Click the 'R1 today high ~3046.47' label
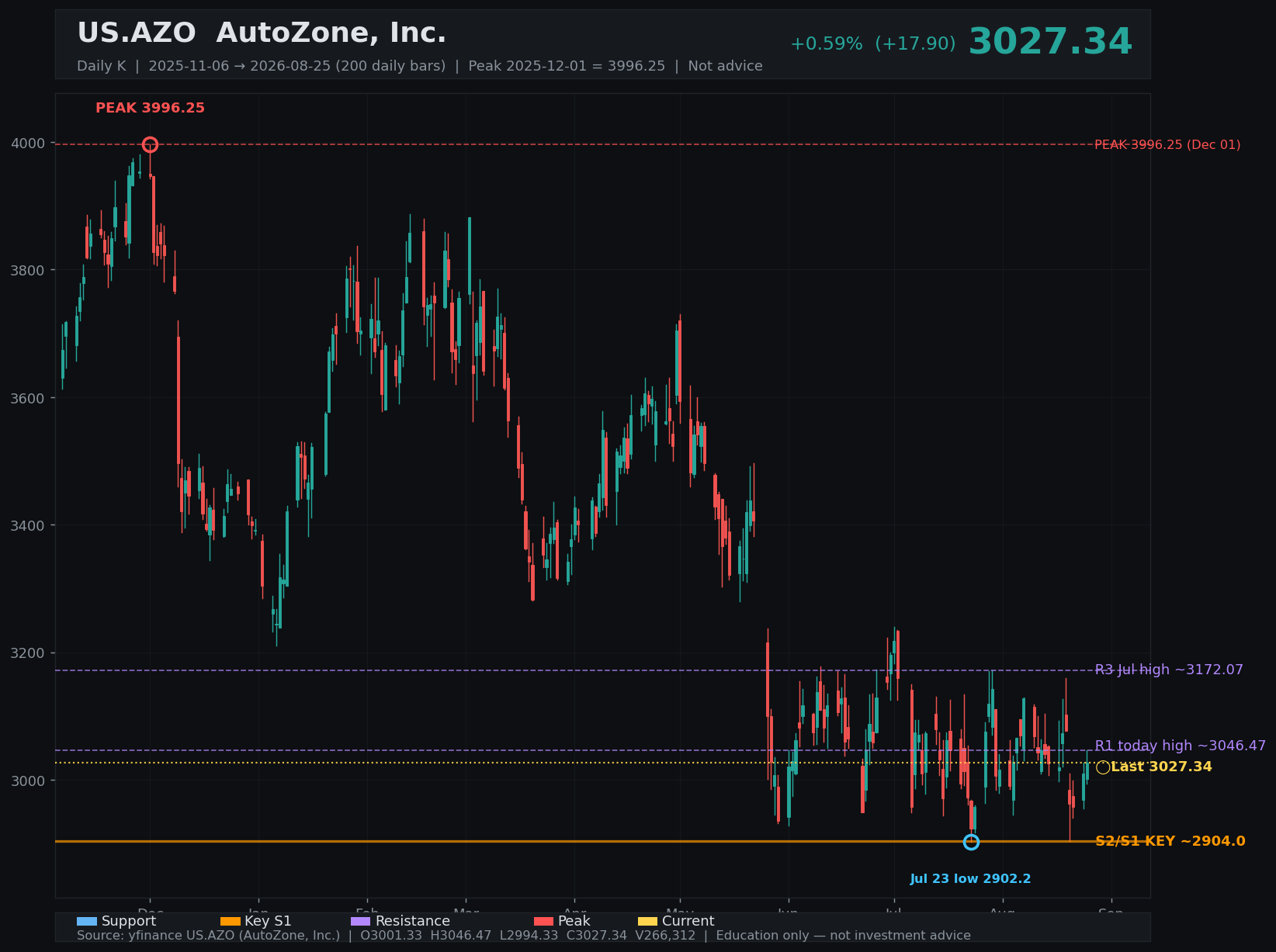This screenshot has width=1276, height=952. [1181, 746]
